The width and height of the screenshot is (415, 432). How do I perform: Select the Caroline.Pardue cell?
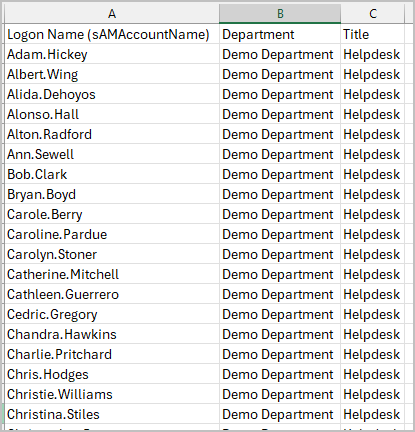112,234
